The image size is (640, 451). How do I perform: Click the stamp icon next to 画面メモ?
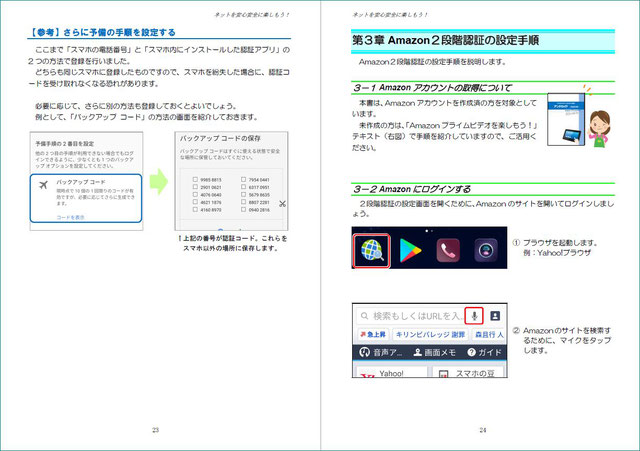(x=418, y=352)
